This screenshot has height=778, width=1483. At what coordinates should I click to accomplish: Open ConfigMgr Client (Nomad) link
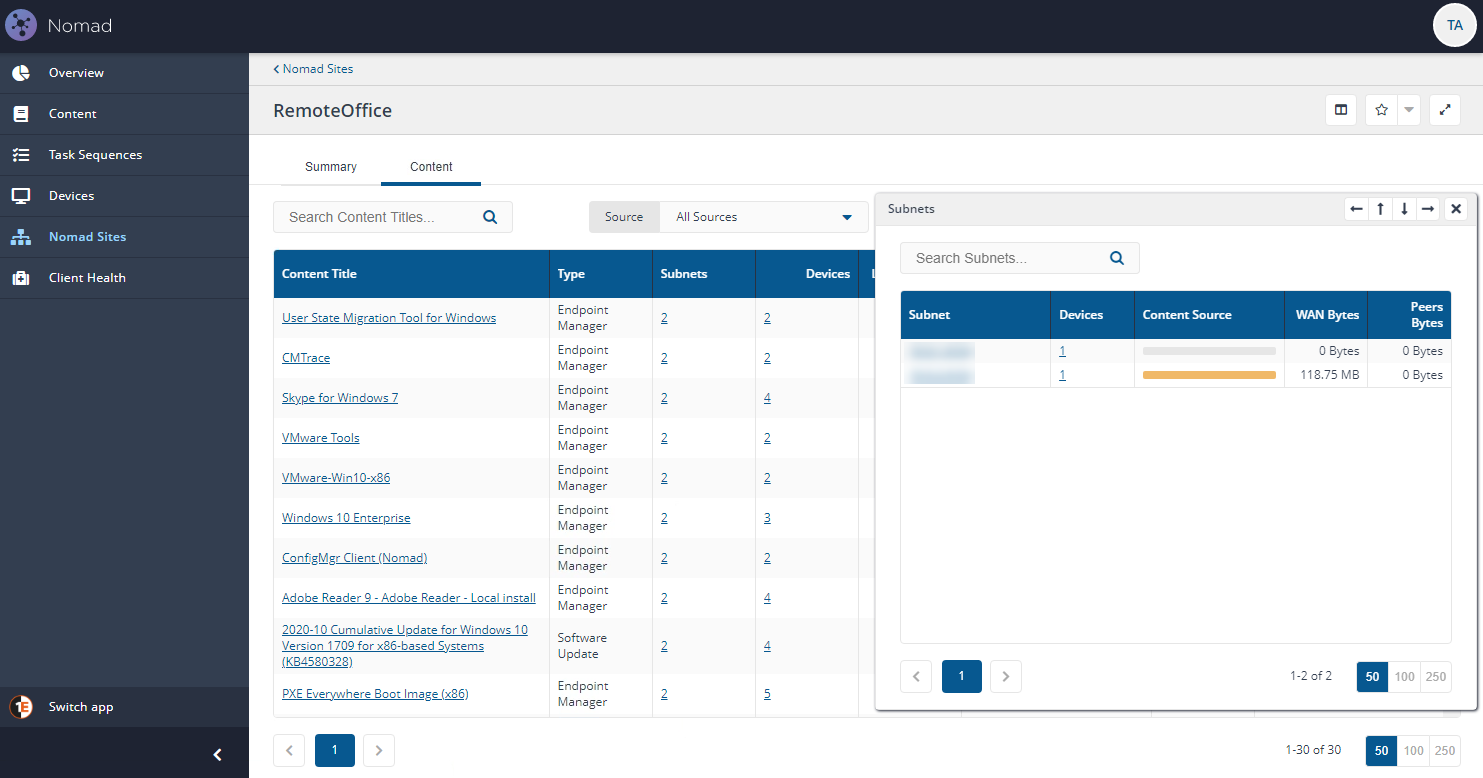354,558
